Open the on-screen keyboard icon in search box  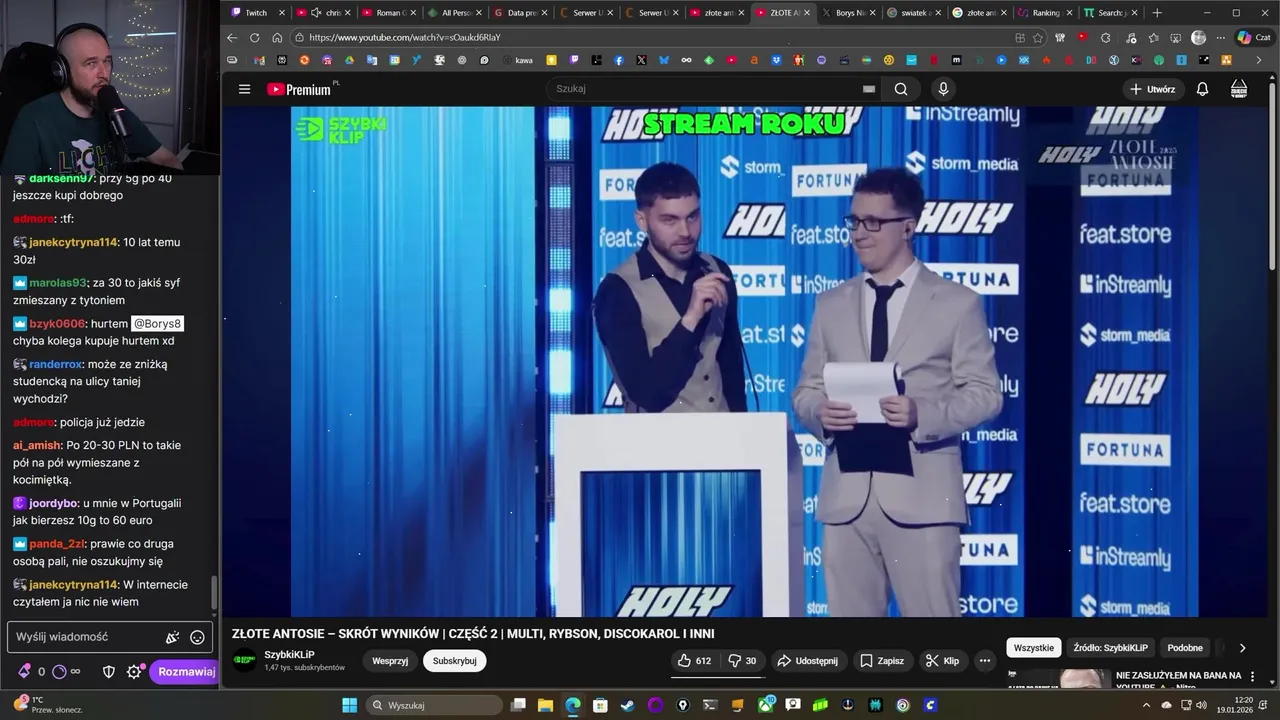[x=869, y=89]
